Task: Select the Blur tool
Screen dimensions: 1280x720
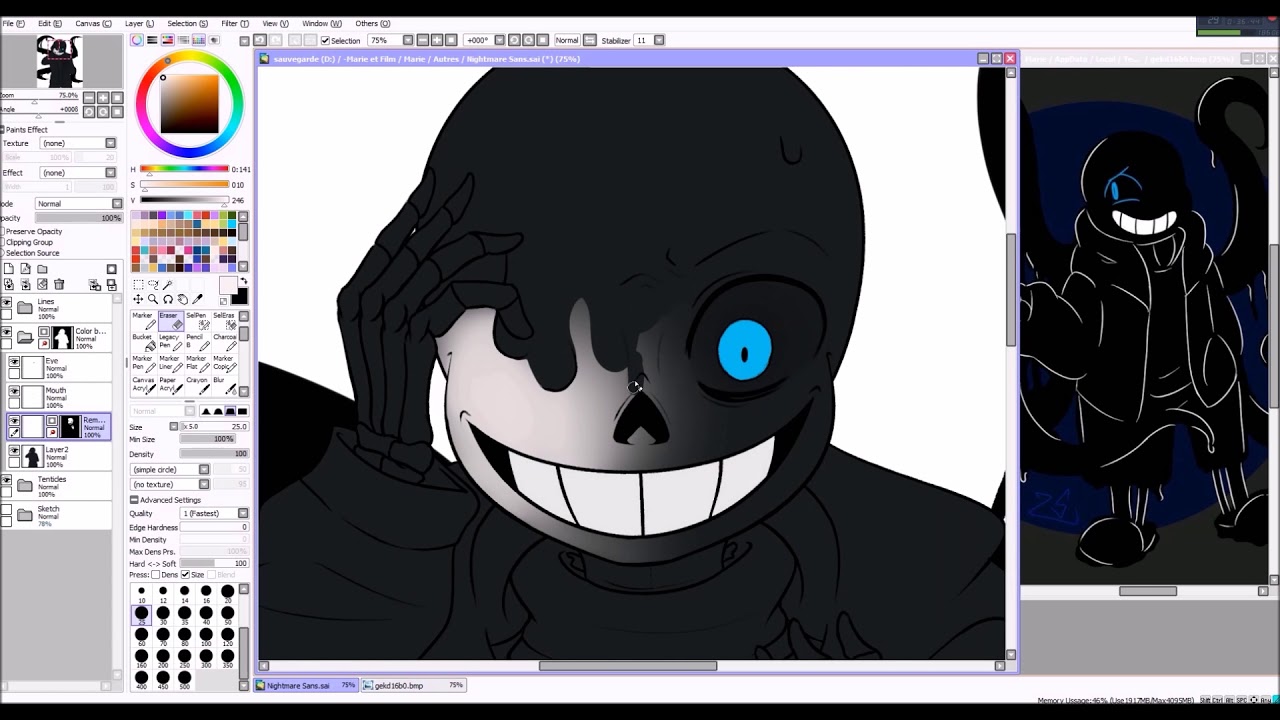Action: click(223, 386)
